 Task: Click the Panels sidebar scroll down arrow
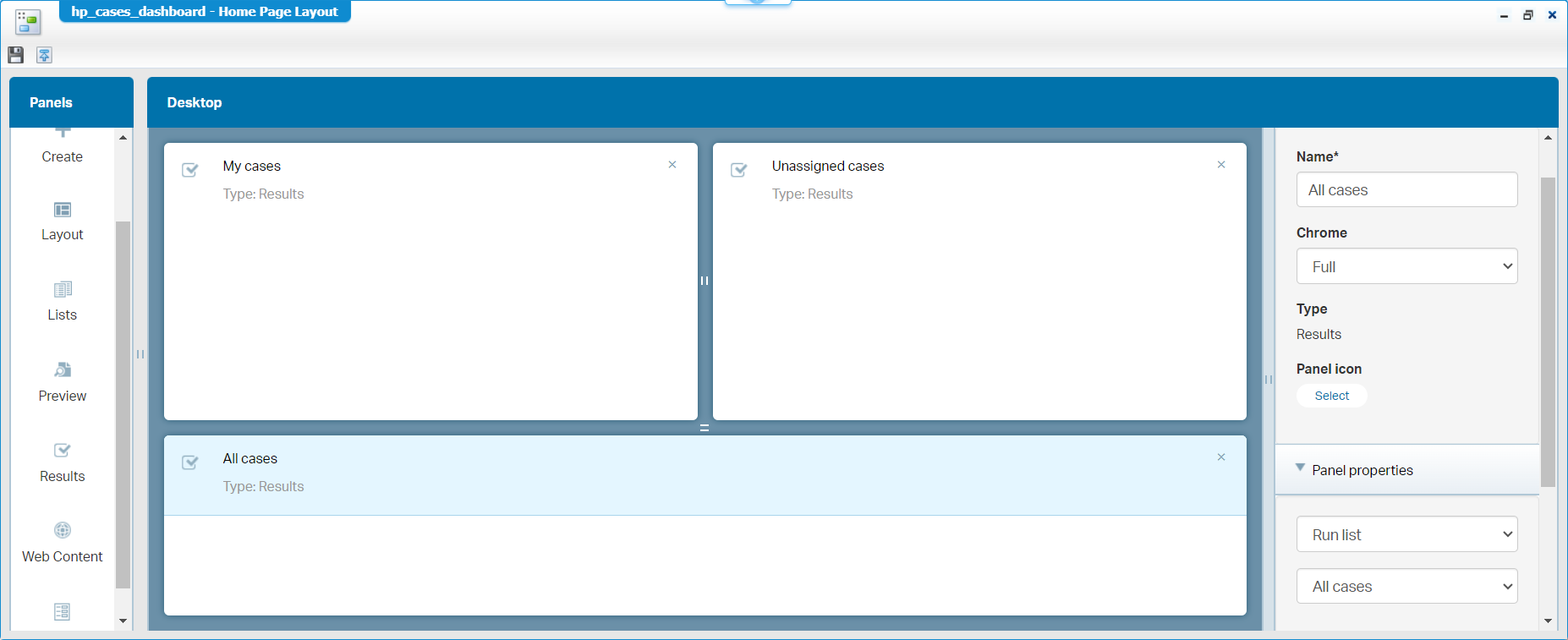coord(123,621)
